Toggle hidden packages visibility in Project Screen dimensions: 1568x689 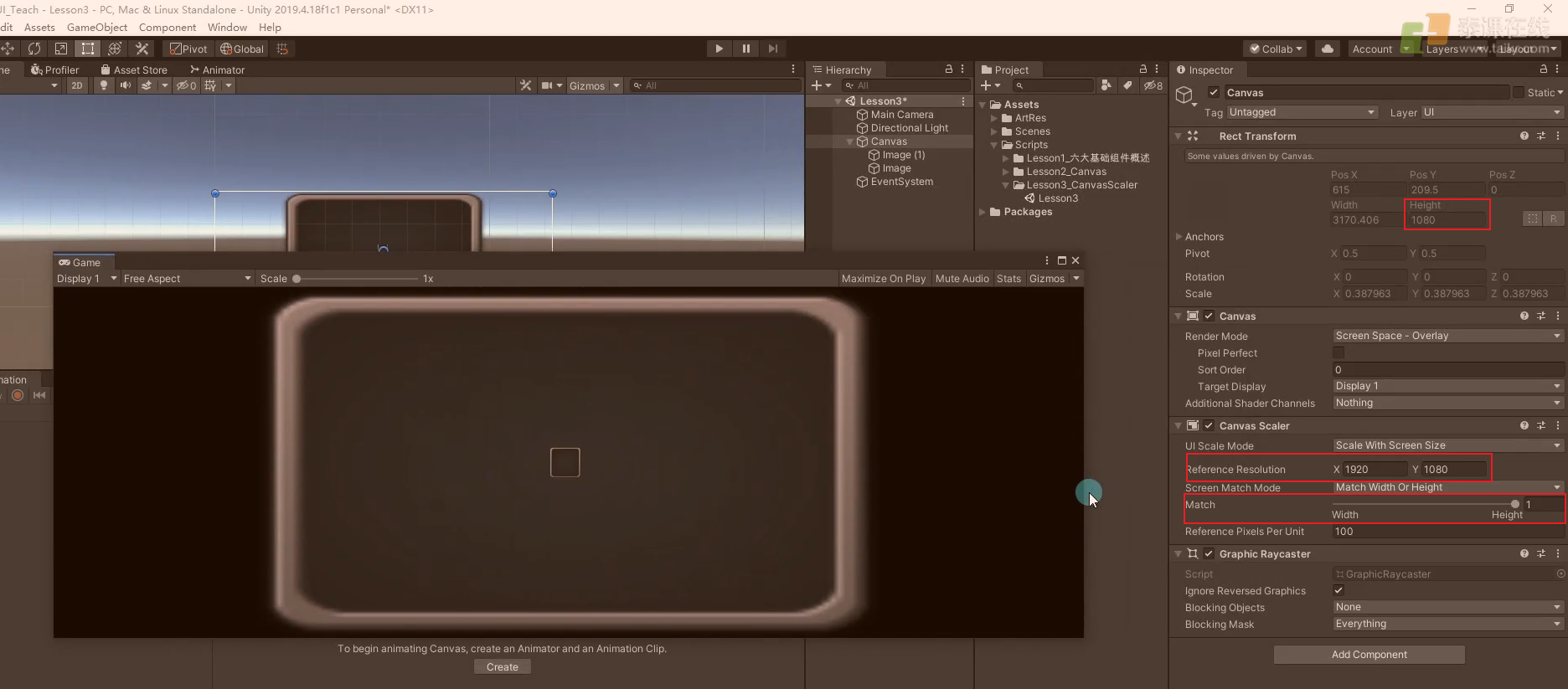[x=1153, y=85]
